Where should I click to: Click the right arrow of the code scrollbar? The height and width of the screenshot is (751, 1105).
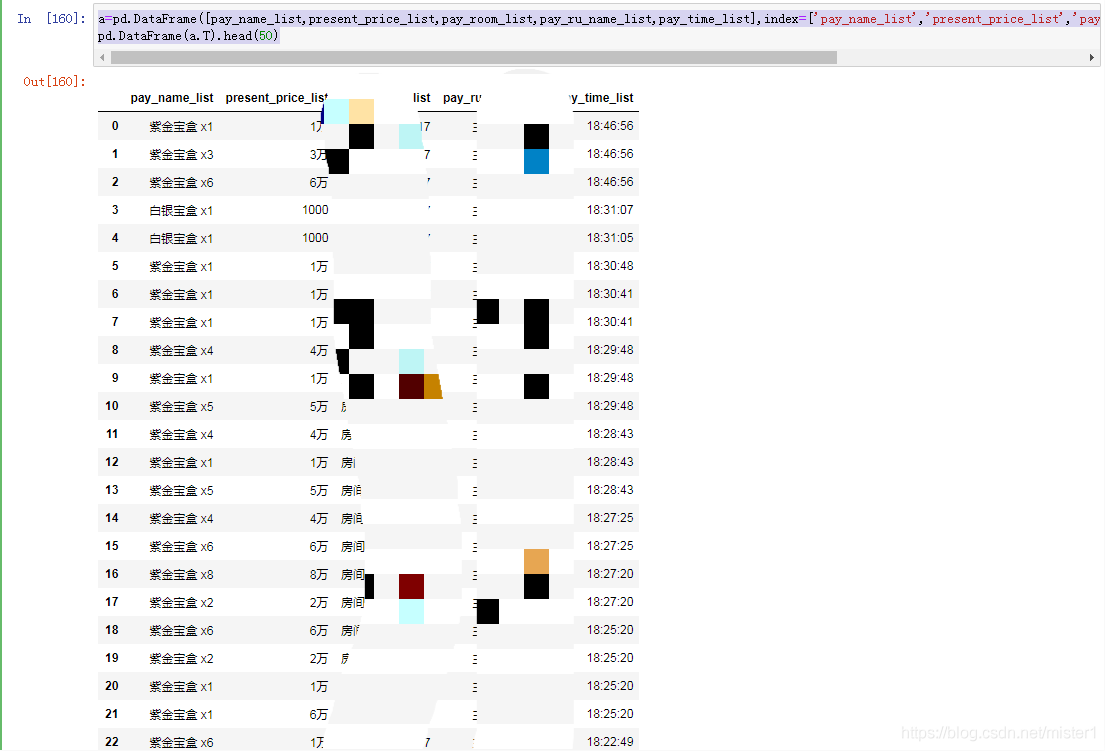(1092, 58)
